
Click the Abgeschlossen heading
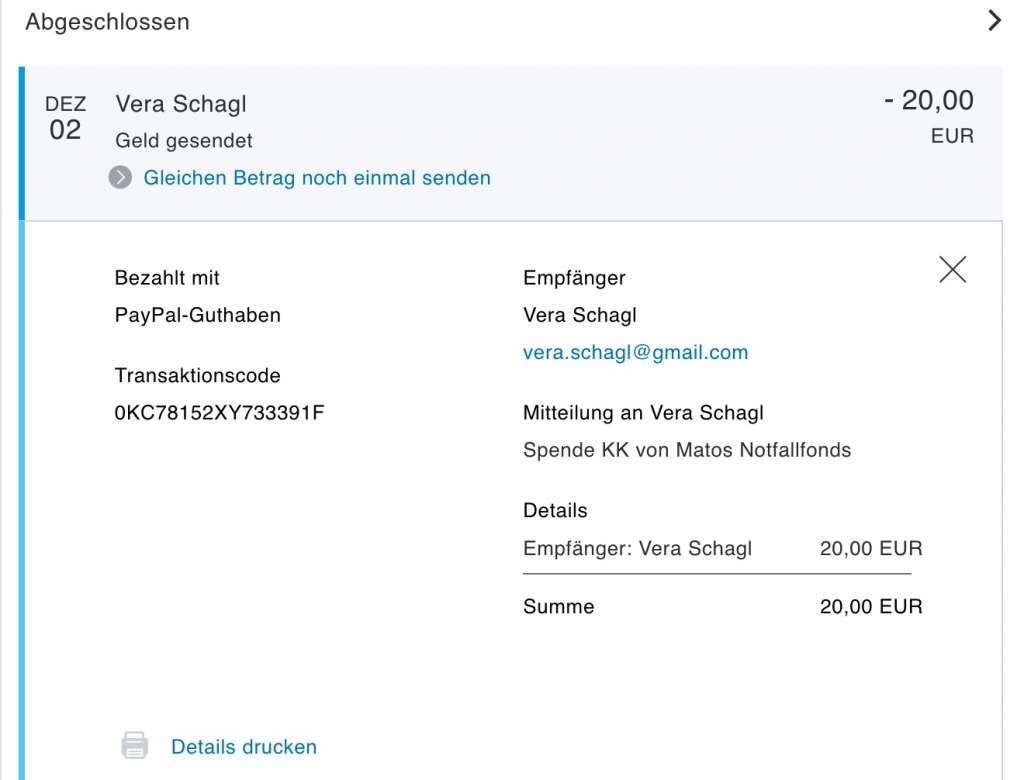[x=108, y=22]
